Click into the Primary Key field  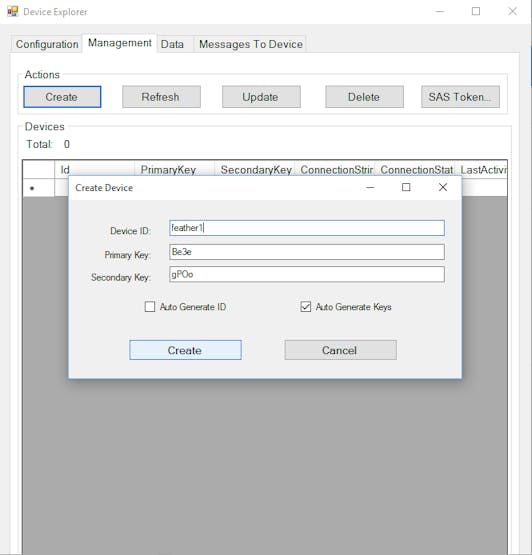pos(307,252)
